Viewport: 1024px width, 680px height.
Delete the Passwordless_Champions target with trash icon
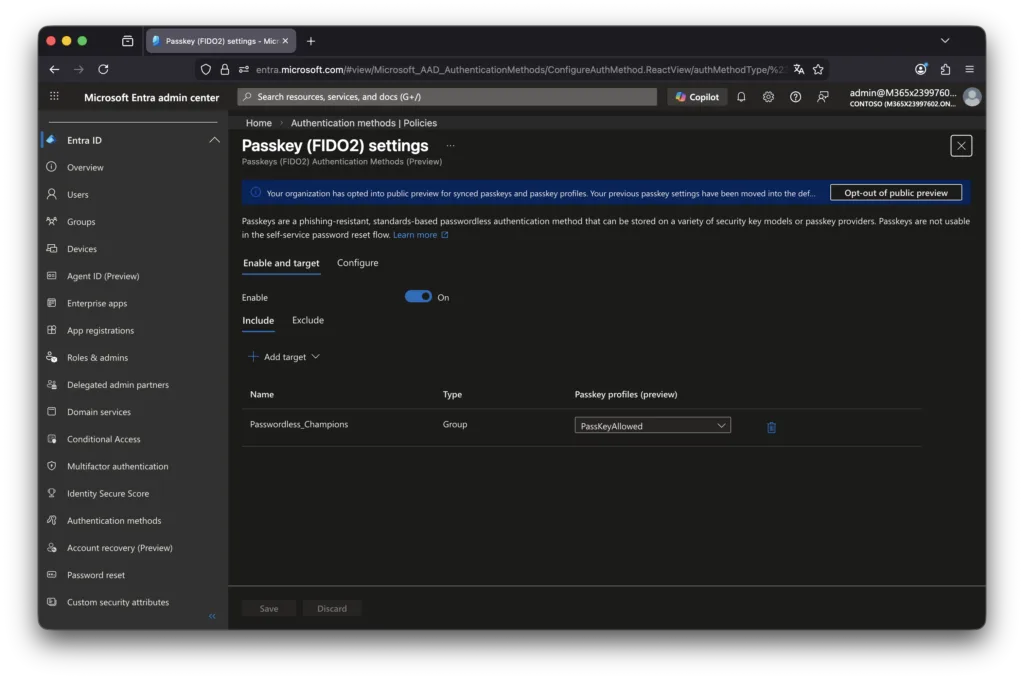coord(771,427)
